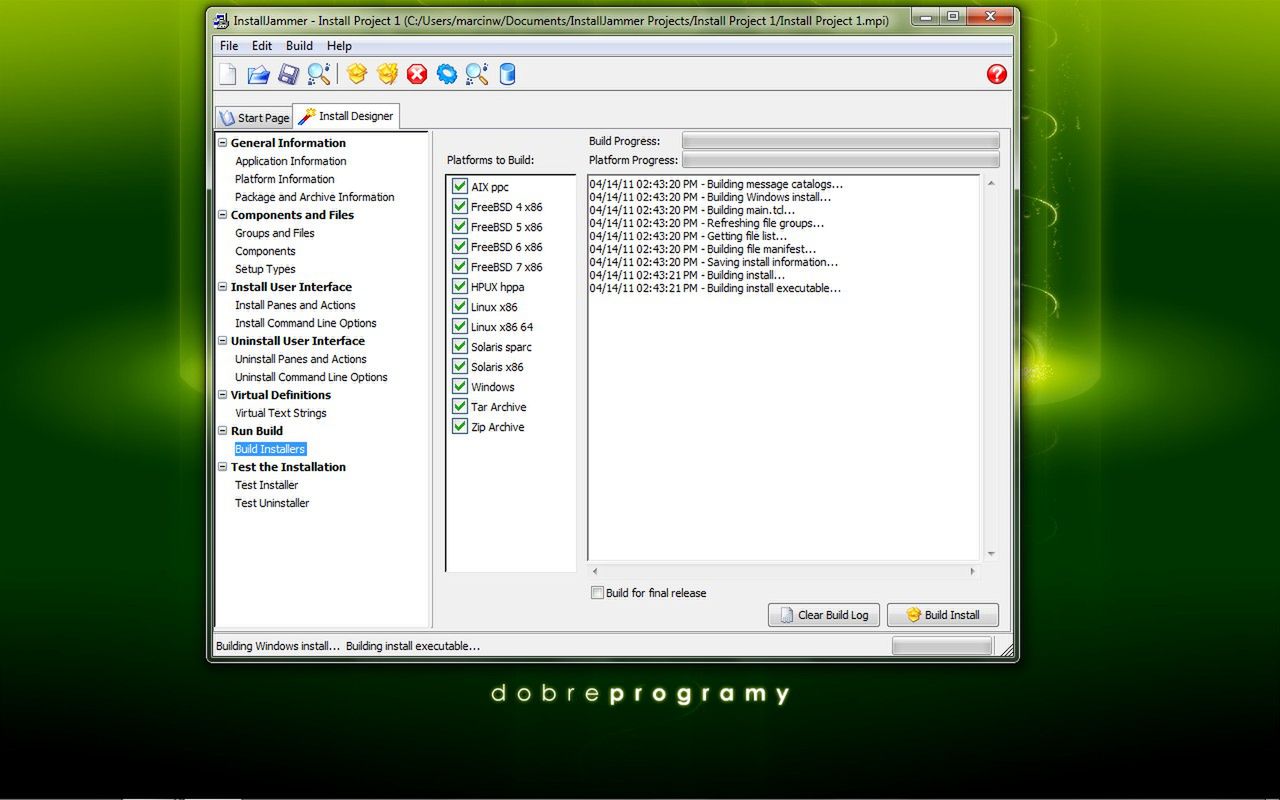
Task: Click the build log scroll-right arrow
Action: pyautogui.click(x=972, y=572)
